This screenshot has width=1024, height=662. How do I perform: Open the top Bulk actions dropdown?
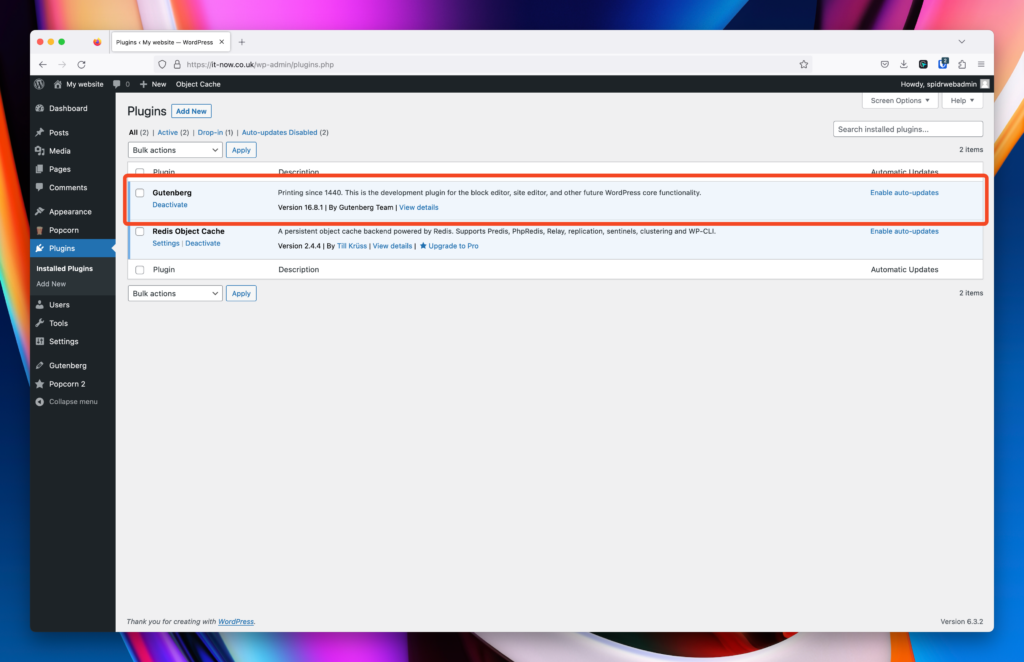point(175,150)
